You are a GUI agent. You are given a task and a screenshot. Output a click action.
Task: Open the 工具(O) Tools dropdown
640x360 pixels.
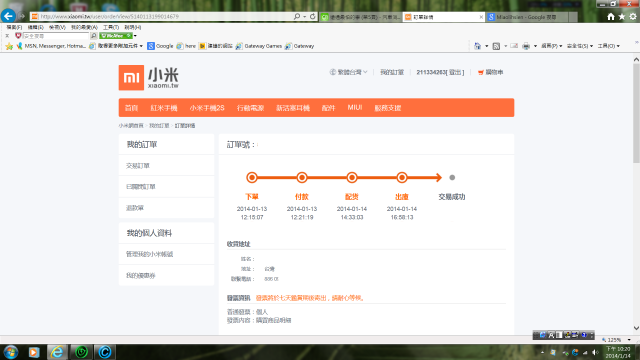609,46
